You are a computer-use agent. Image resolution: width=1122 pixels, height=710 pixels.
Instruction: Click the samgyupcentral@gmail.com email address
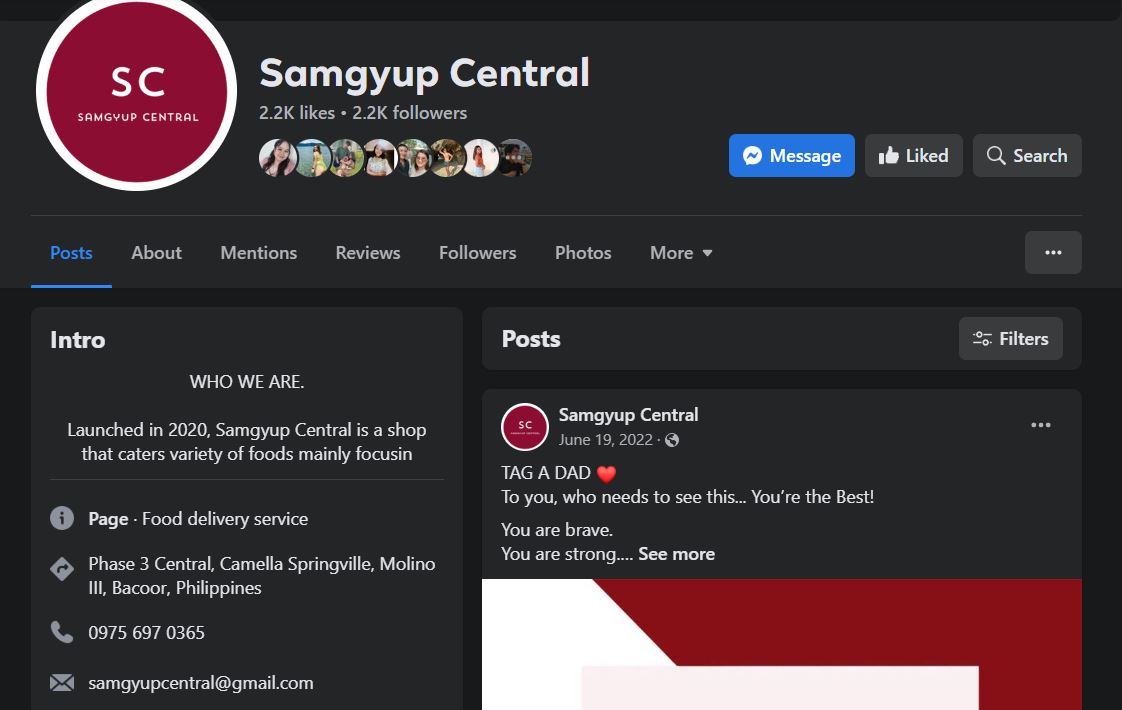tap(201, 683)
